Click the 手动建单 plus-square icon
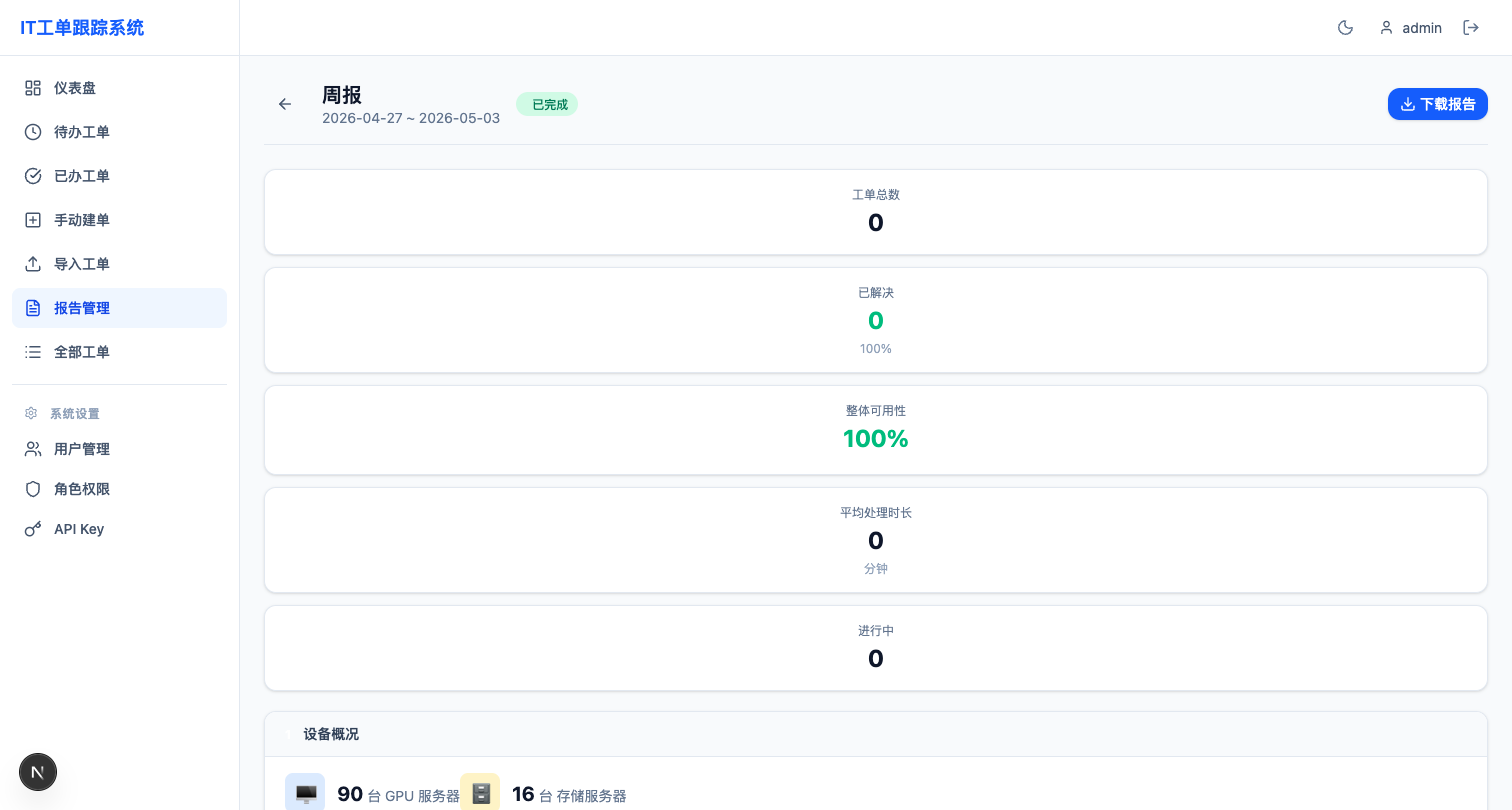 tap(33, 220)
